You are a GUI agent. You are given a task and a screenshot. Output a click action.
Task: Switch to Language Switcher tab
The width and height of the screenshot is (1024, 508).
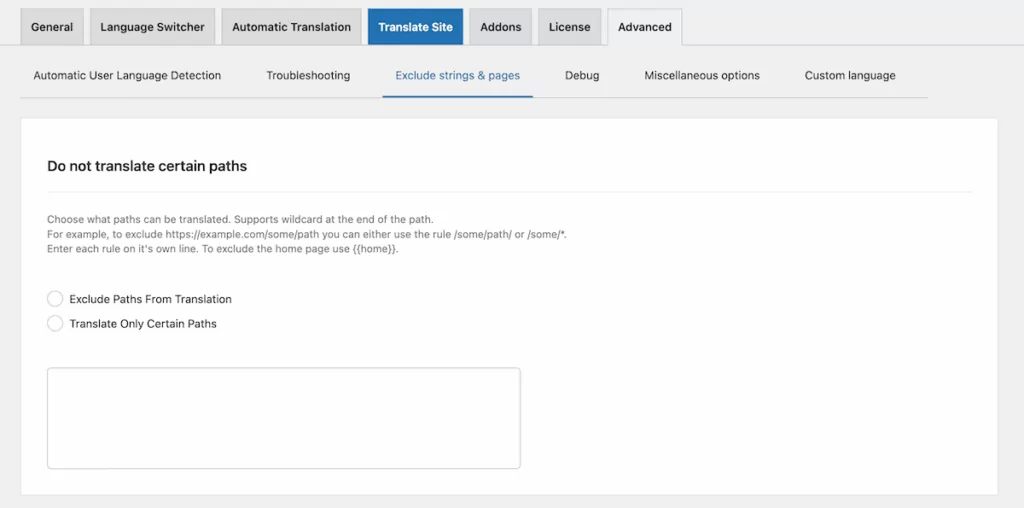[x=152, y=27]
